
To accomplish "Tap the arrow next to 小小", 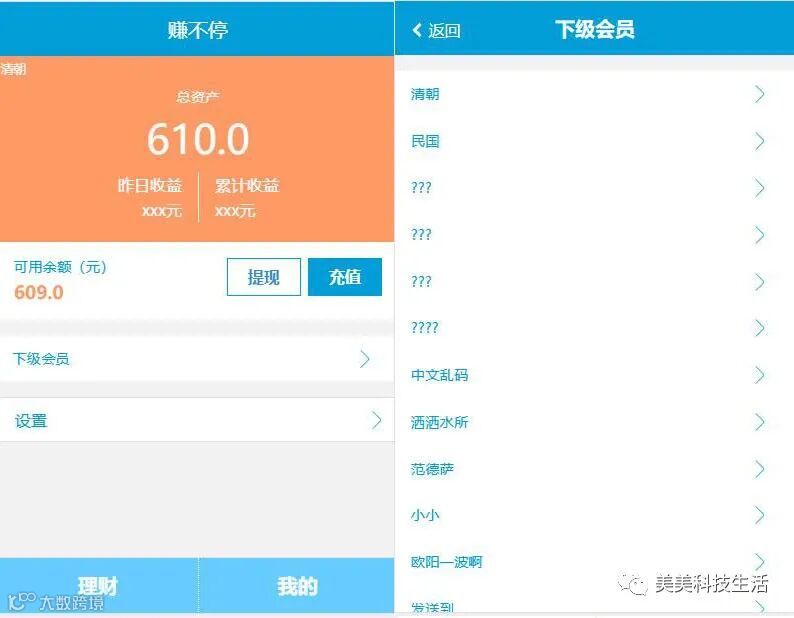I will (759, 515).
